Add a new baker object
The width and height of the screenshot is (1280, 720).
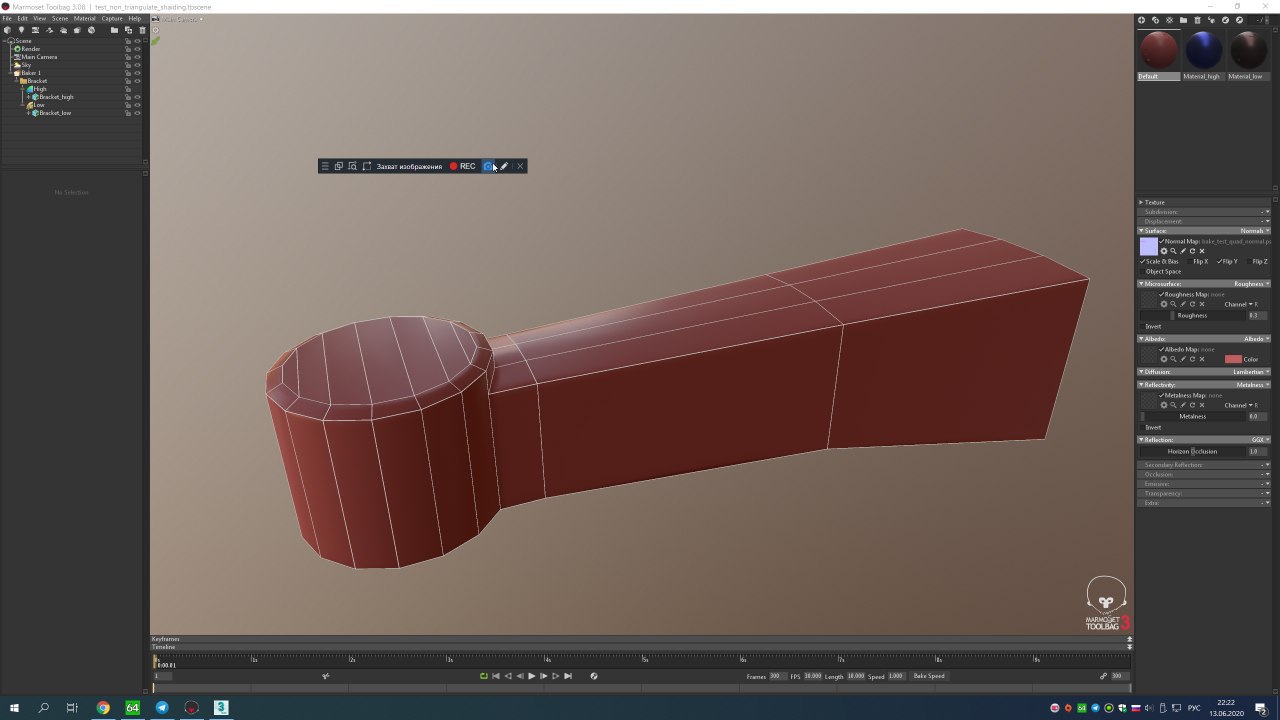click(x=77, y=30)
